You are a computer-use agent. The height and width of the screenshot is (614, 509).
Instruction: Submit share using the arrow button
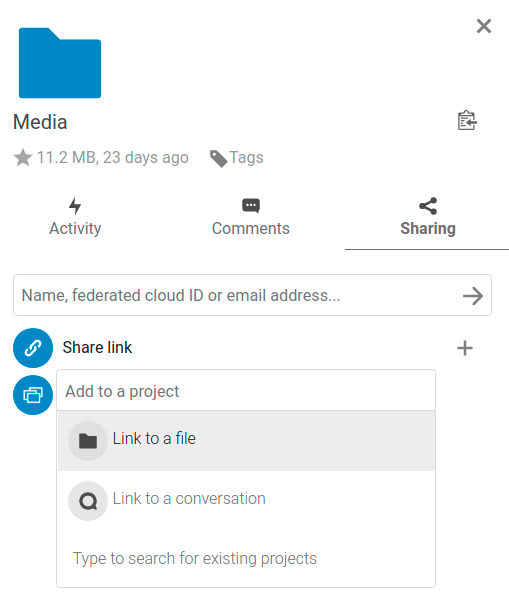(473, 296)
